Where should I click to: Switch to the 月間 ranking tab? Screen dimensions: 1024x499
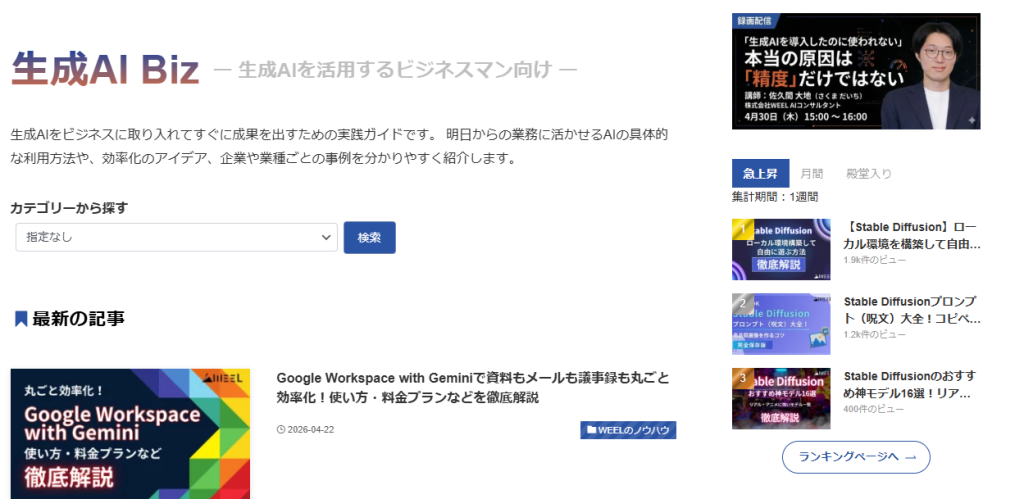tap(812, 174)
